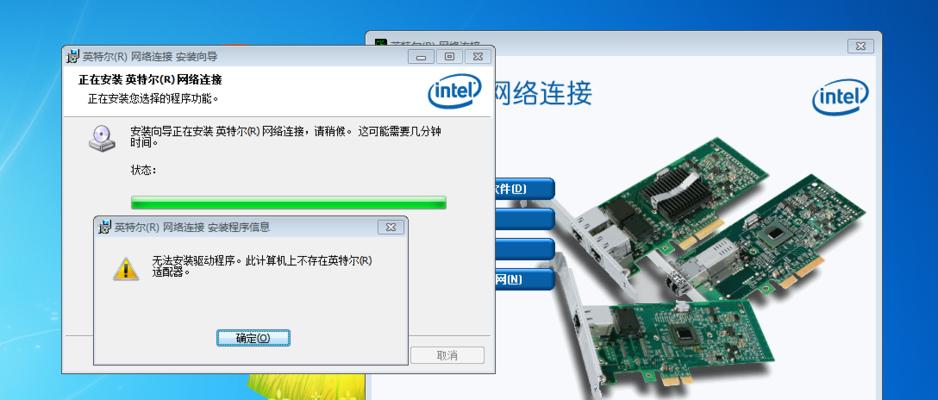The height and width of the screenshot is (400, 938).
Task: Click the CD disc installer icon
Action: tap(102, 138)
